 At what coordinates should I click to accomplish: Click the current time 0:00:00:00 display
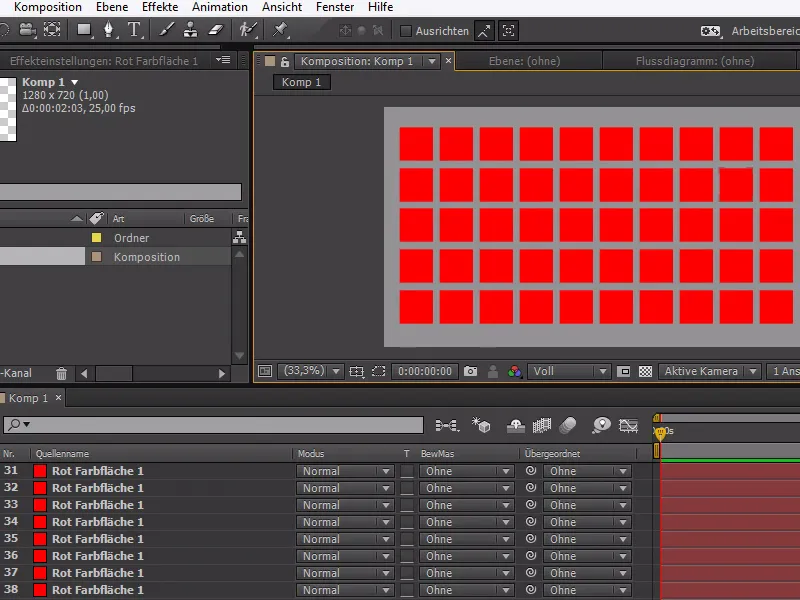425,371
